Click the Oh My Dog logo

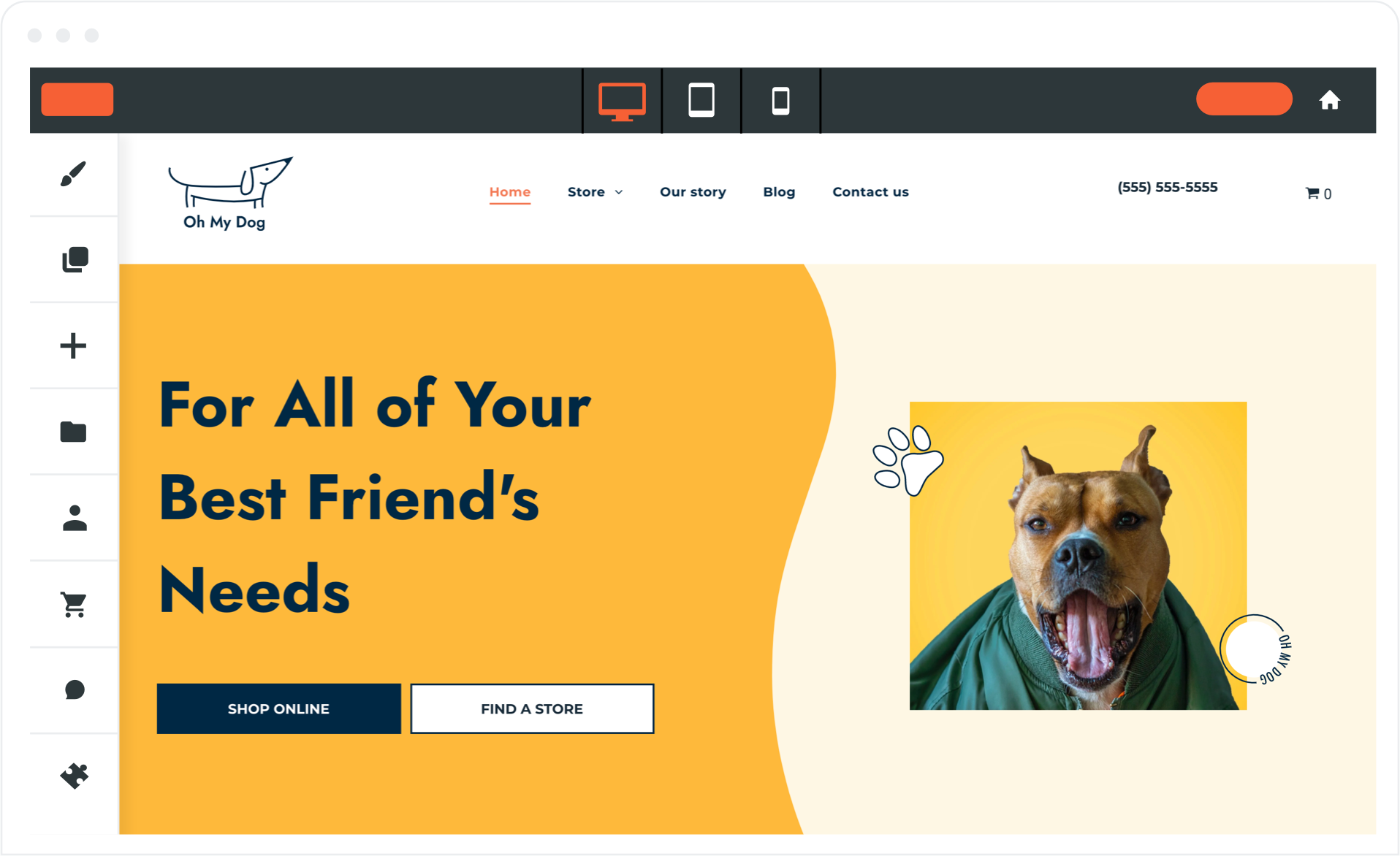point(229,194)
